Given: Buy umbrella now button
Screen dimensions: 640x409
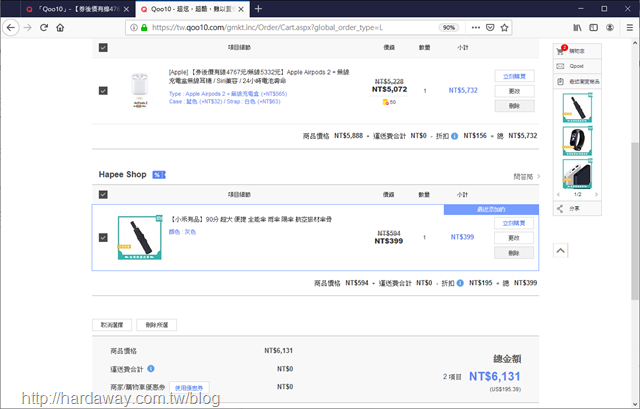Looking at the screenshot, I should 514,223.
